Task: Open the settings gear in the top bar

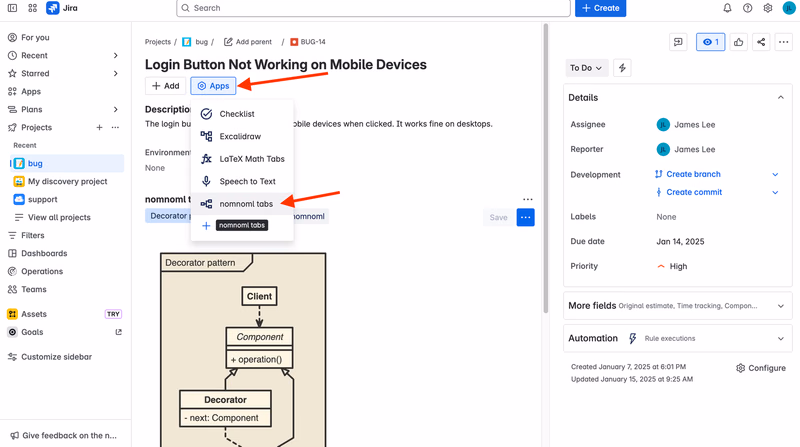Action: (x=768, y=8)
